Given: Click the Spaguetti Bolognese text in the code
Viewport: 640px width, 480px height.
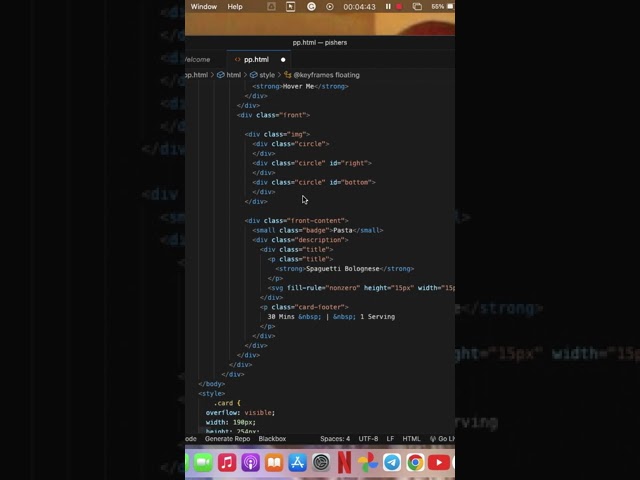Looking at the screenshot, I should [343, 269].
